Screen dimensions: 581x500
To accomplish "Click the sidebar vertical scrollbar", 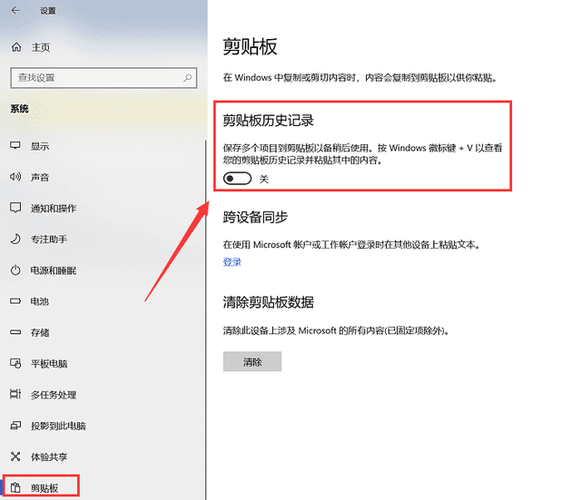I will [x=206, y=319].
